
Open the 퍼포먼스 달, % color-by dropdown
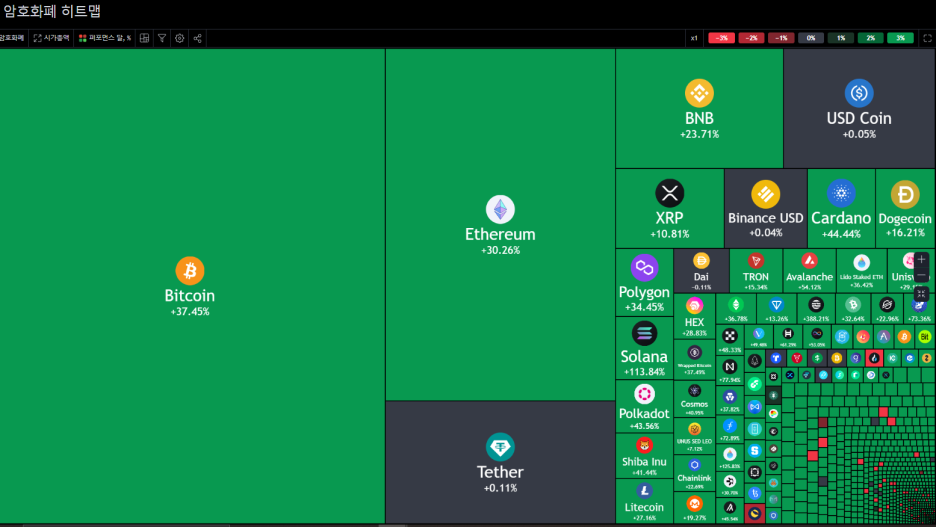(105, 38)
